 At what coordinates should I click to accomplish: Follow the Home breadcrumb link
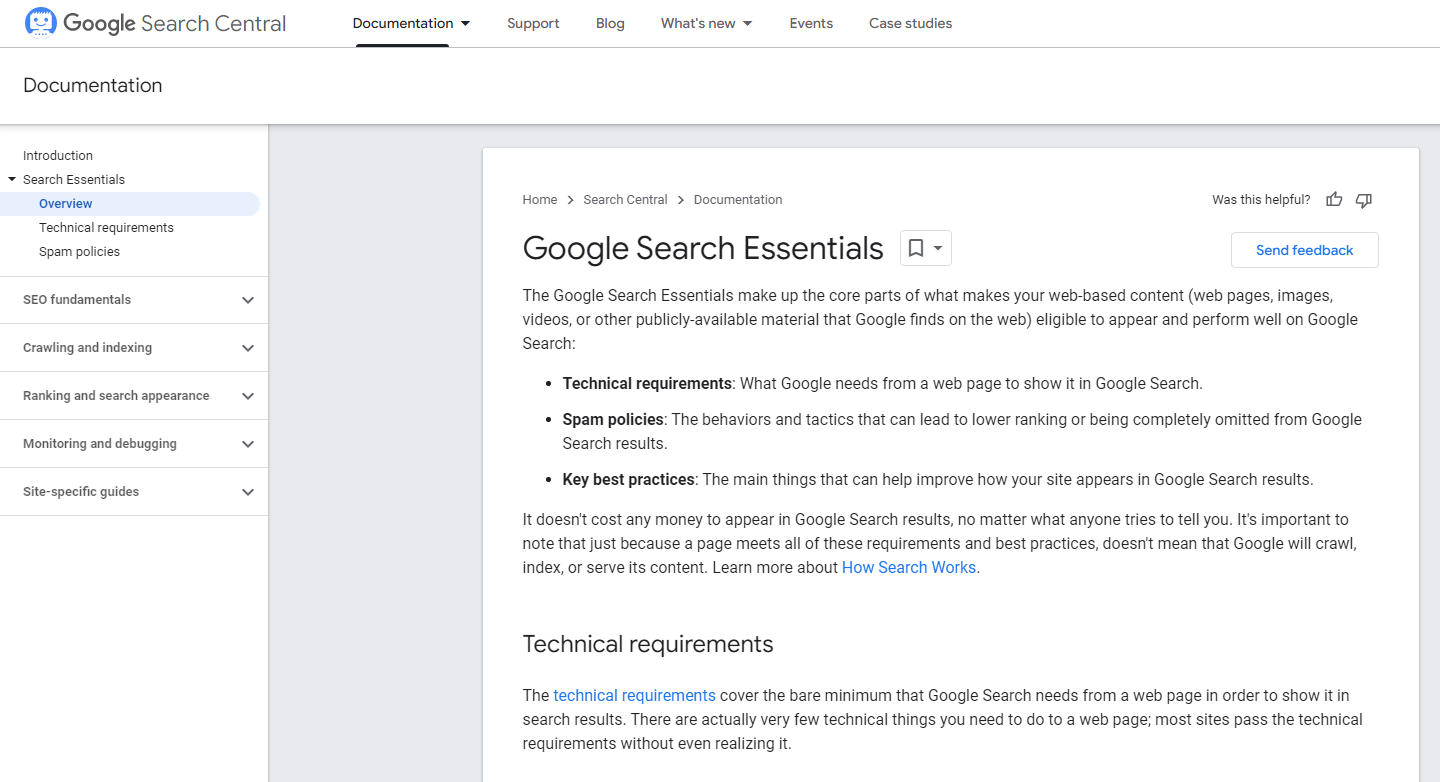[539, 200]
